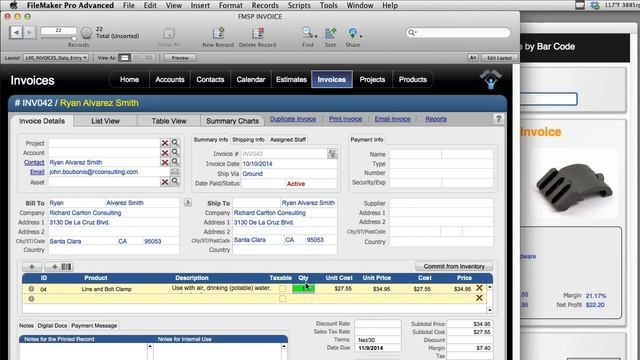The width and height of the screenshot is (640, 360).
Task: Delete the Line and Bolt Clamp line item
Action: pyautogui.click(x=480, y=288)
